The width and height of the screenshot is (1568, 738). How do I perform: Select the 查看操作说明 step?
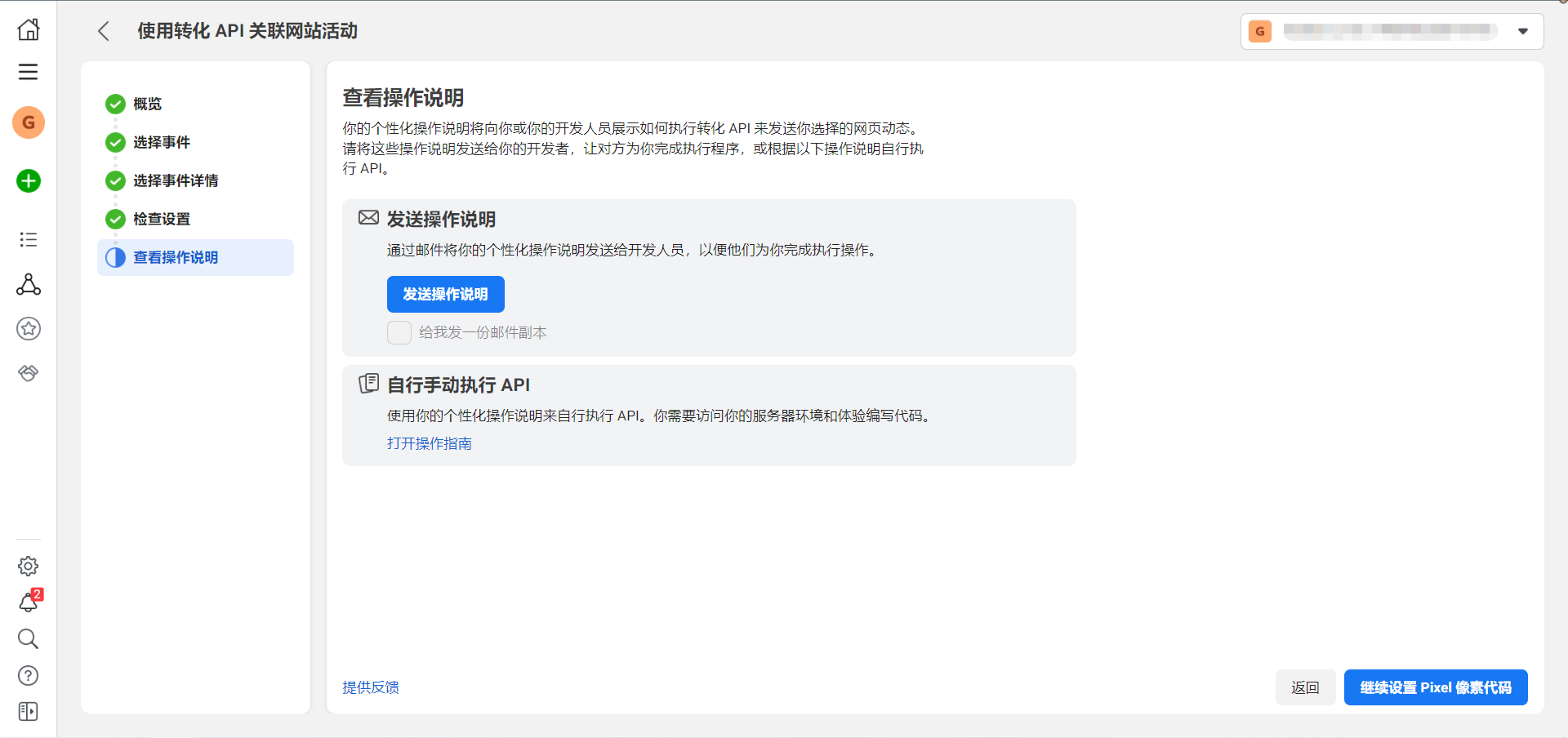coord(195,257)
